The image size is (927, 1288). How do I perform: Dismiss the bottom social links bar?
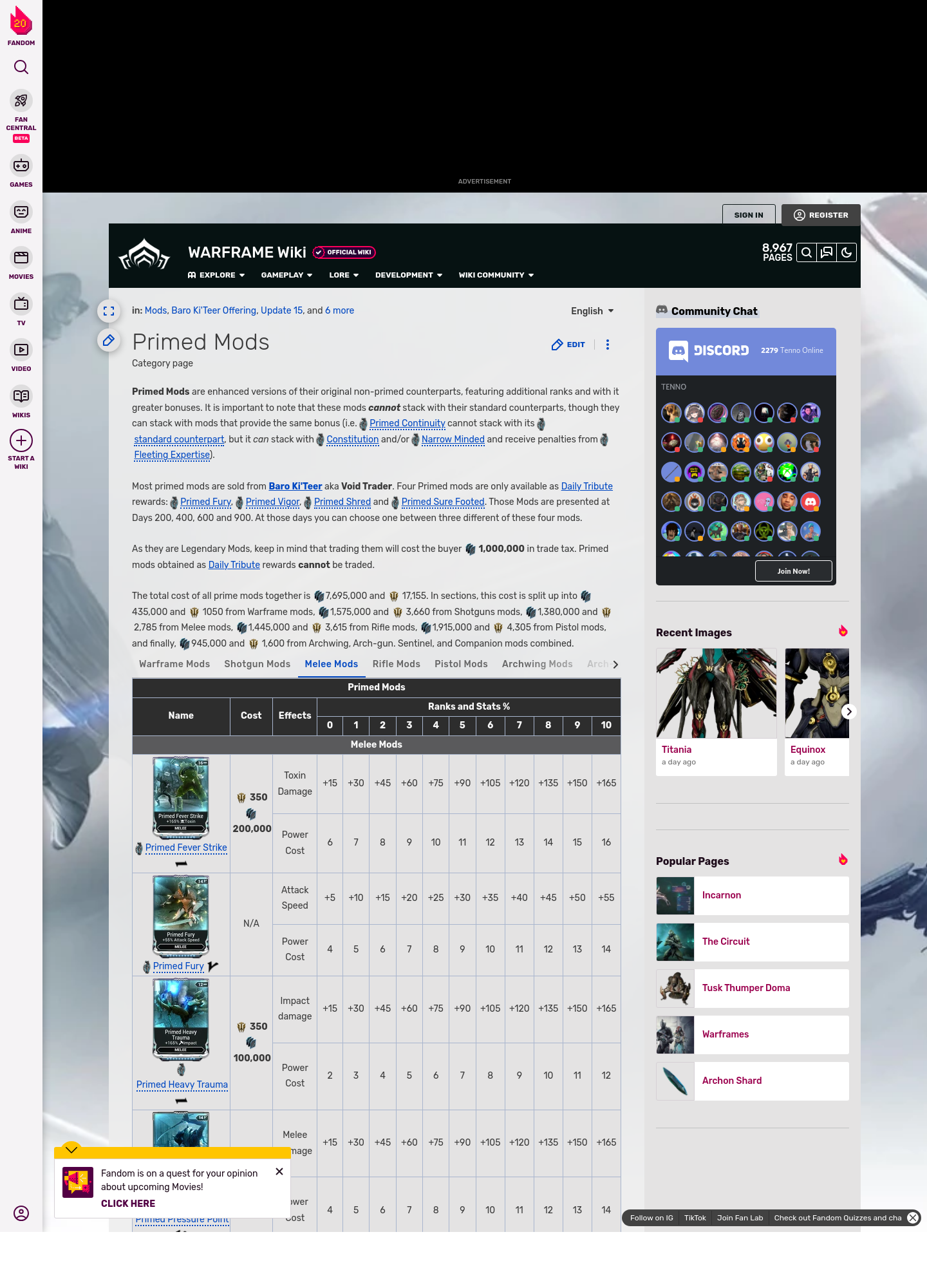[913, 1218]
